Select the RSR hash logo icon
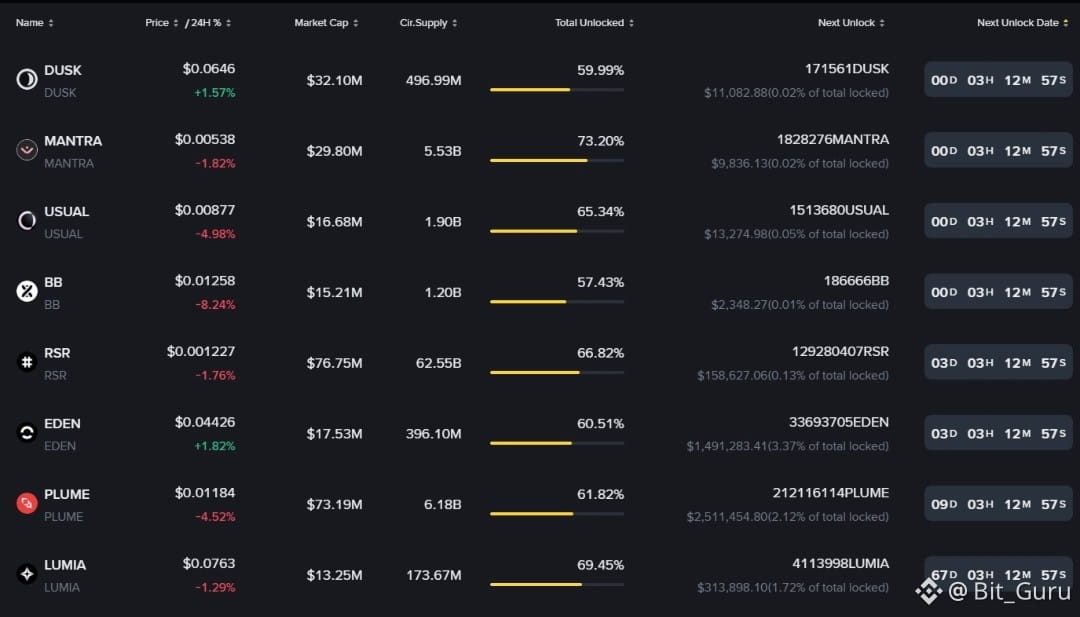The image size is (1080, 617). (27, 362)
